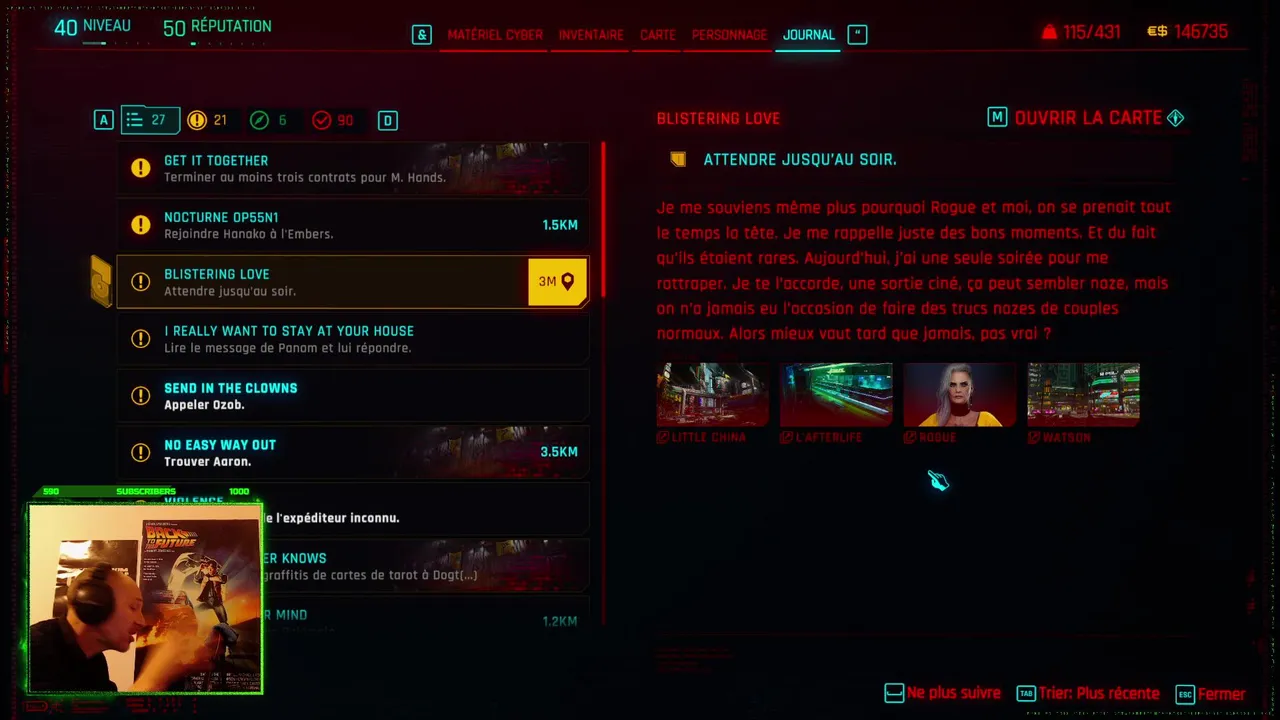Click Fermer to close the journal
The image size is (1280, 720).
point(1211,694)
